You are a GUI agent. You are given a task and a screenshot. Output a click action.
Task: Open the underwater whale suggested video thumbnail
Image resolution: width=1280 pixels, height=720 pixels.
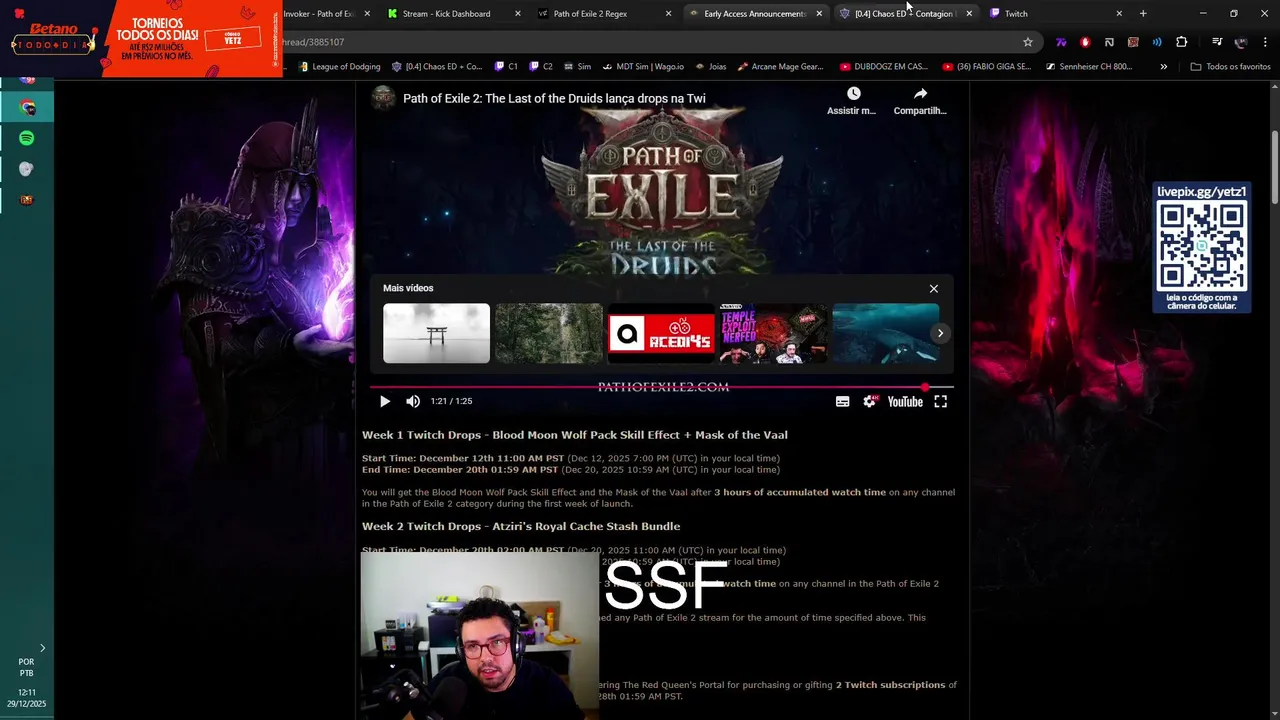tap(886, 333)
